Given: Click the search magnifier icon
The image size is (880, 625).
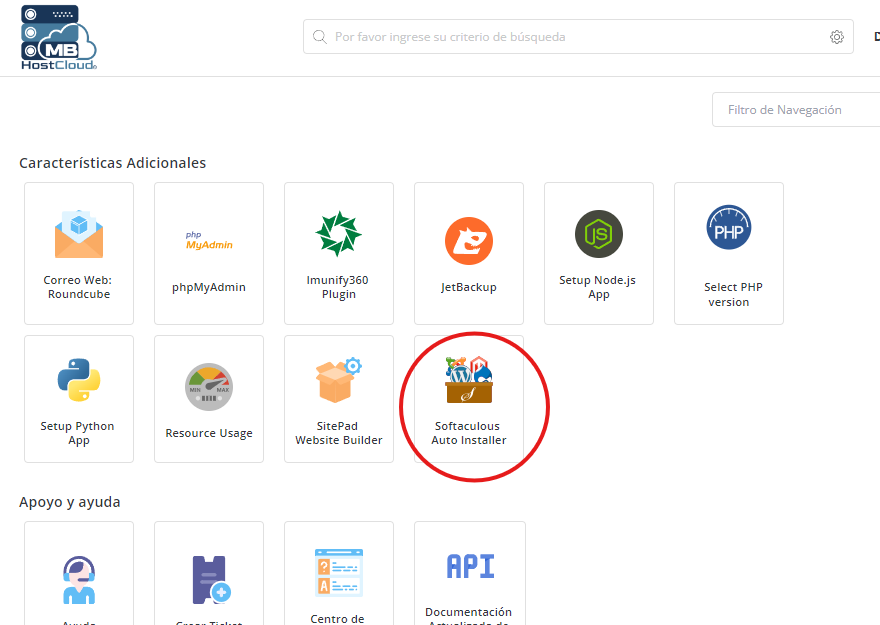Looking at the screenshot, I should pos(319,36).
